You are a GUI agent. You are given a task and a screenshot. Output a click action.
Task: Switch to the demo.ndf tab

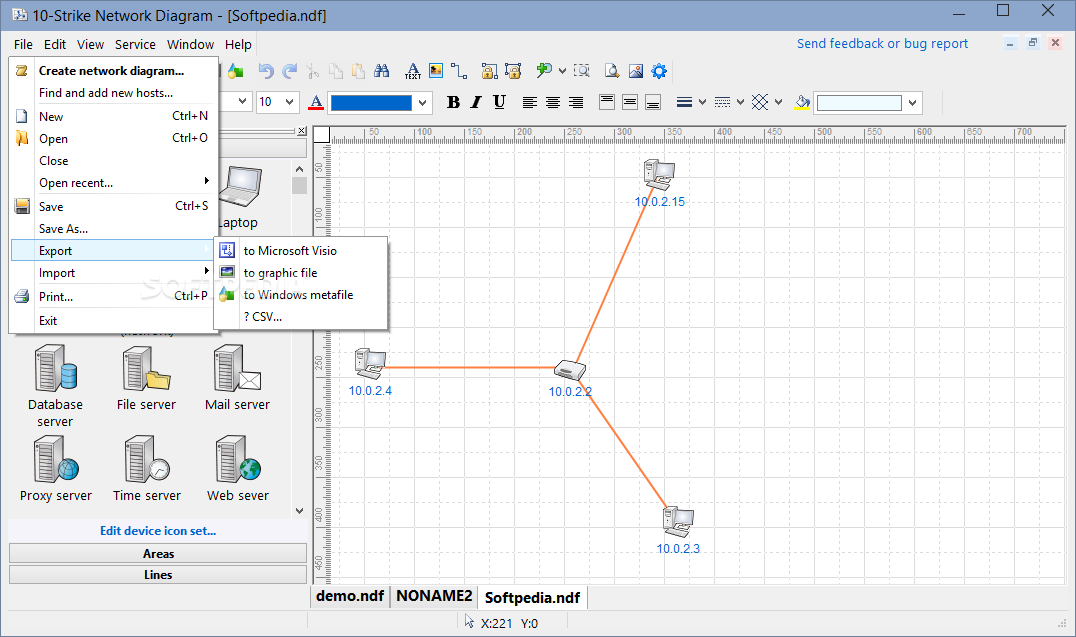(350, 596)
